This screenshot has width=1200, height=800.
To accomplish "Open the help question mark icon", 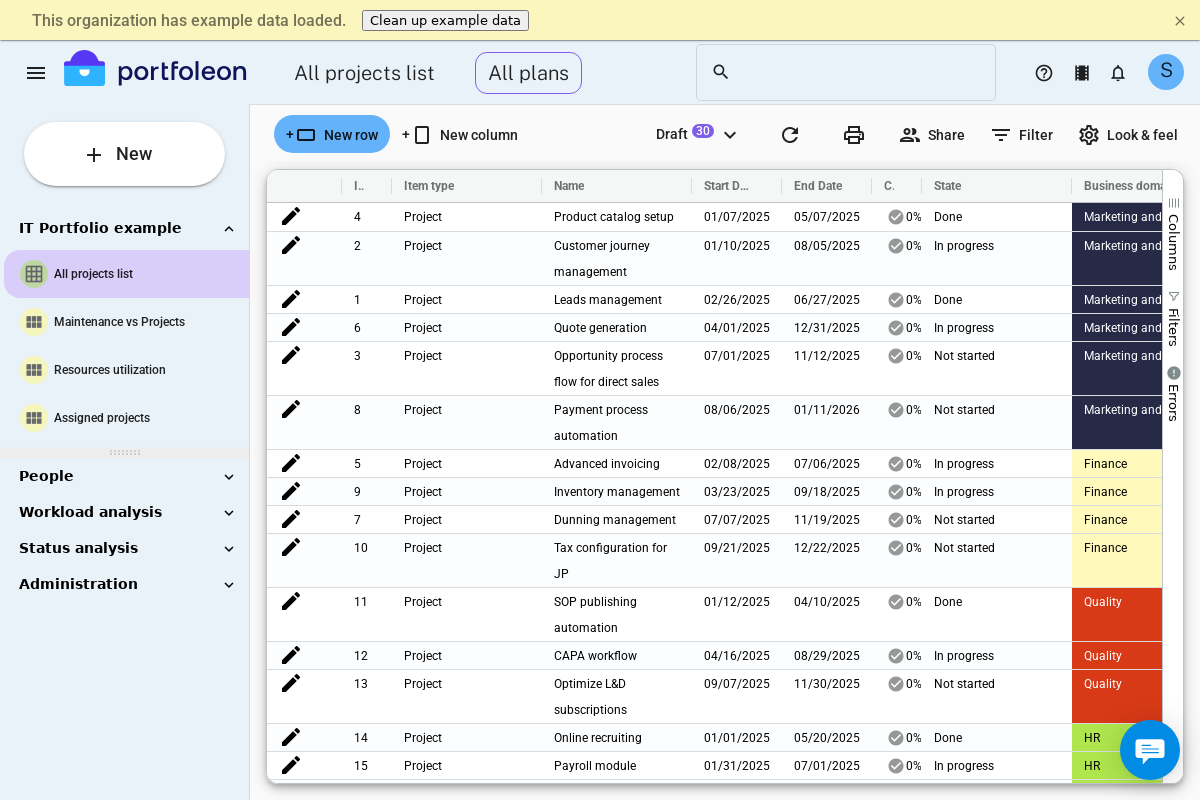I will [1044, 73].
